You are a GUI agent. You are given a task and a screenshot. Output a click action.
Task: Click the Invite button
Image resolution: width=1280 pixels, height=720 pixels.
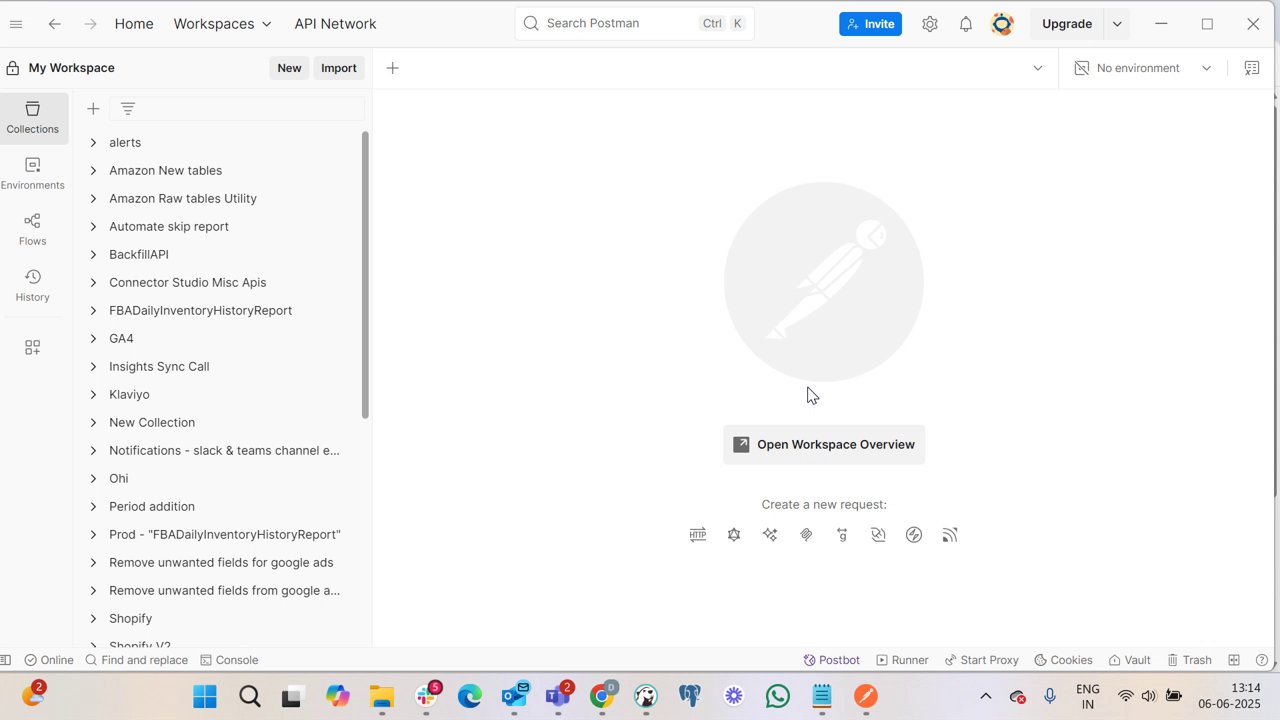coord(870,24)
